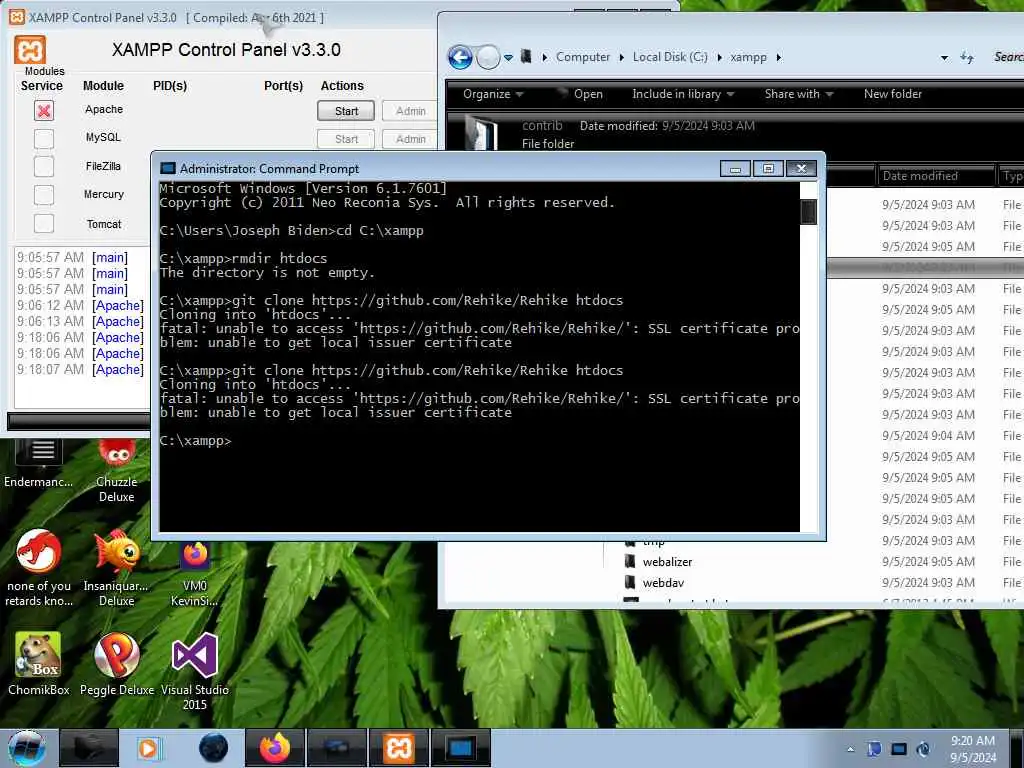Open MySQL Admin button

[410, 139]
